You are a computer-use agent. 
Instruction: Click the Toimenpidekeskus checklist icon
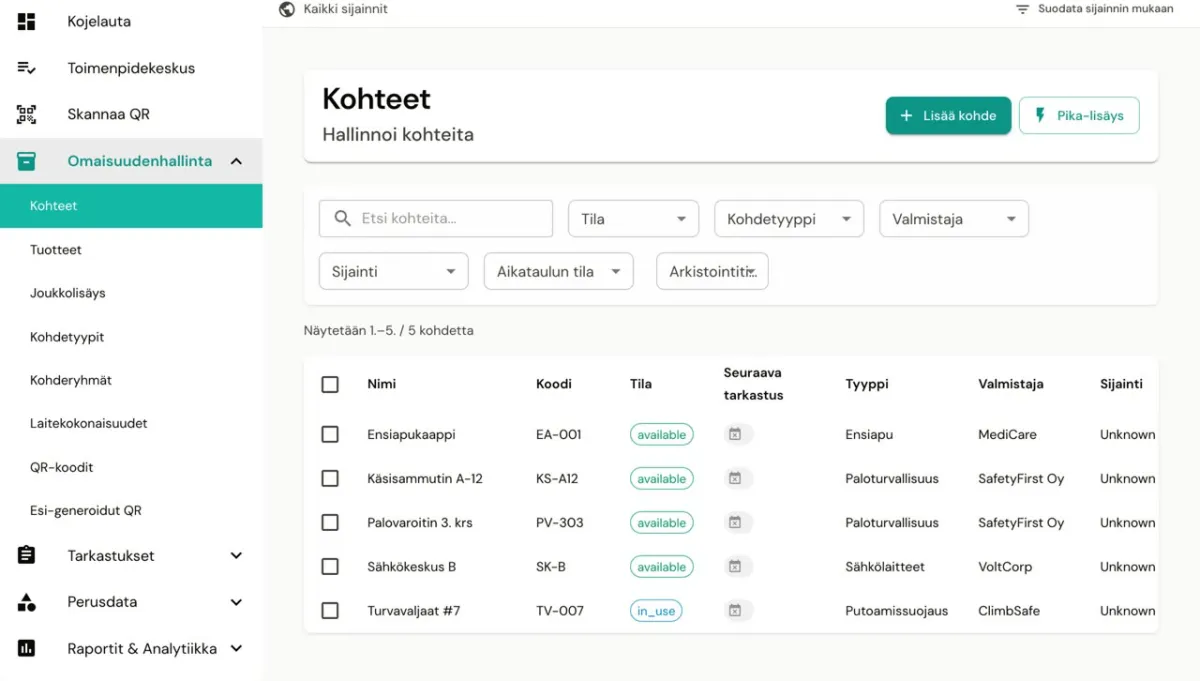point(27,68)
